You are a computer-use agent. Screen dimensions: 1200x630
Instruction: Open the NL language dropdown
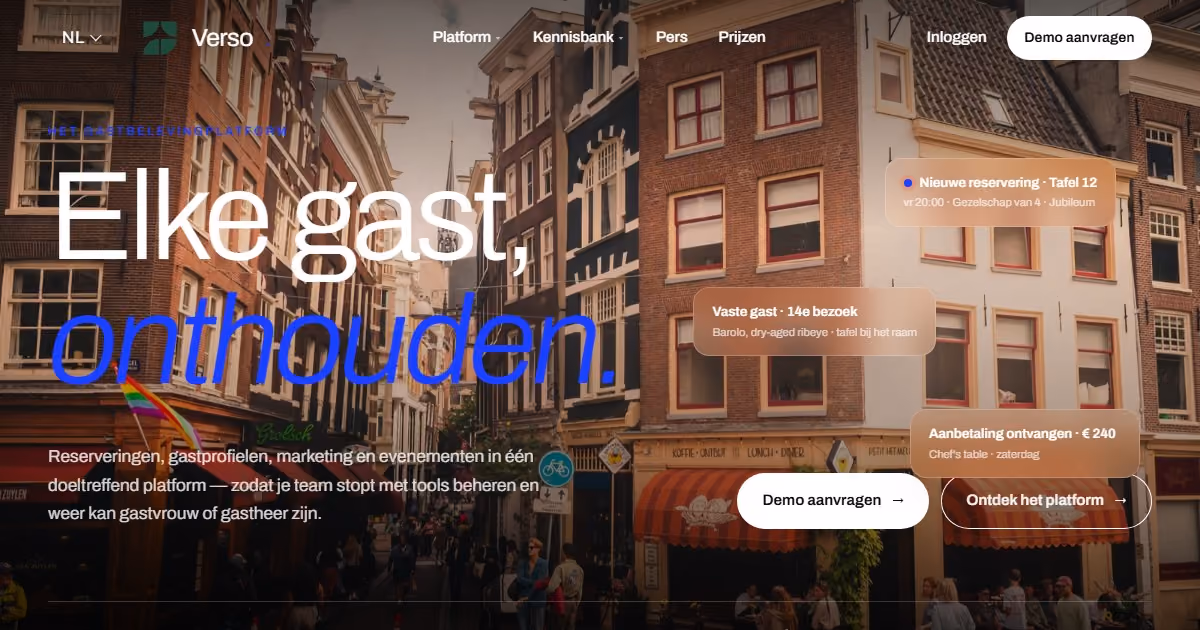(82, 38)
